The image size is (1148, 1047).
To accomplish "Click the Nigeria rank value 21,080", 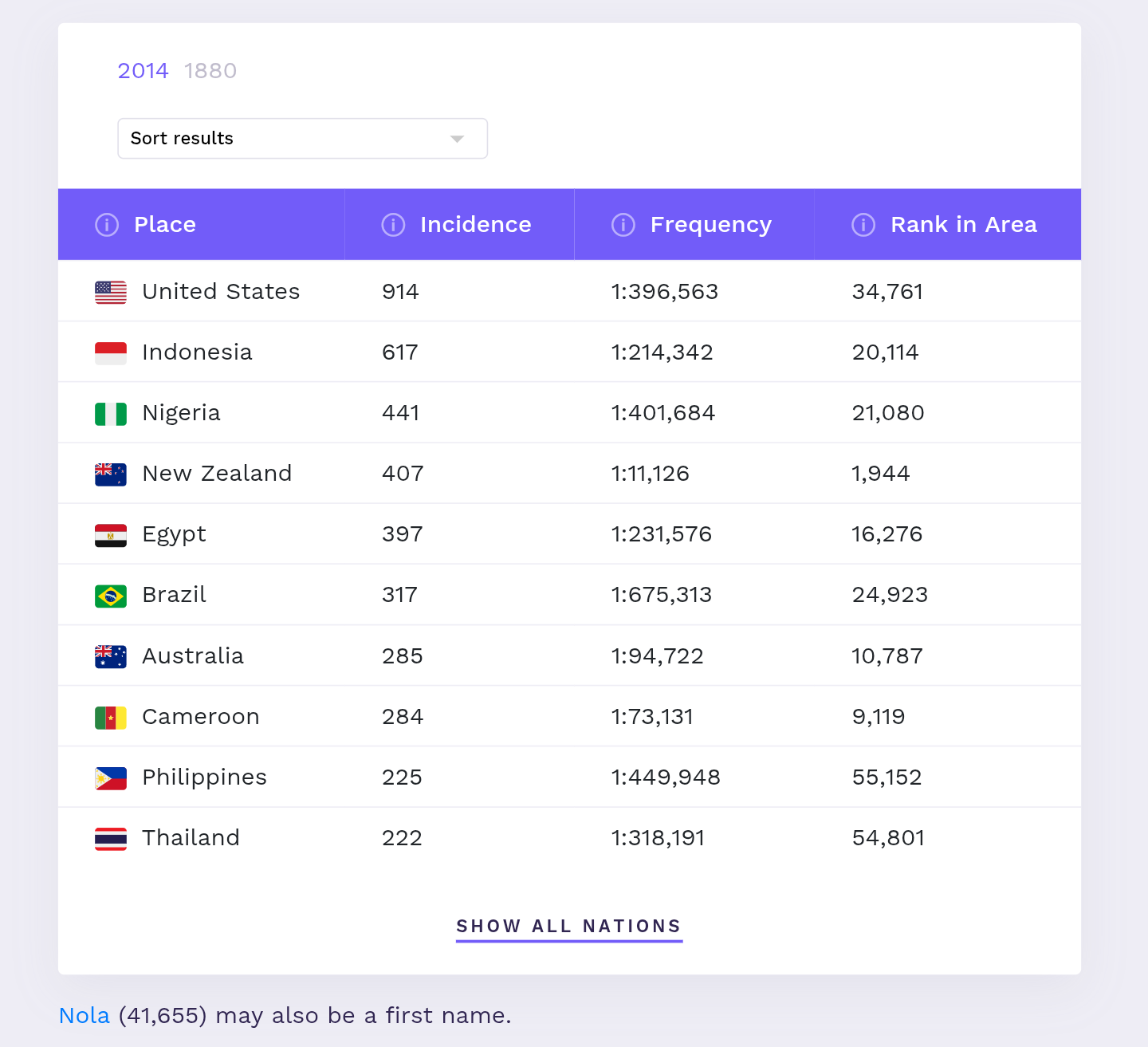I will (x=888, y=413).
